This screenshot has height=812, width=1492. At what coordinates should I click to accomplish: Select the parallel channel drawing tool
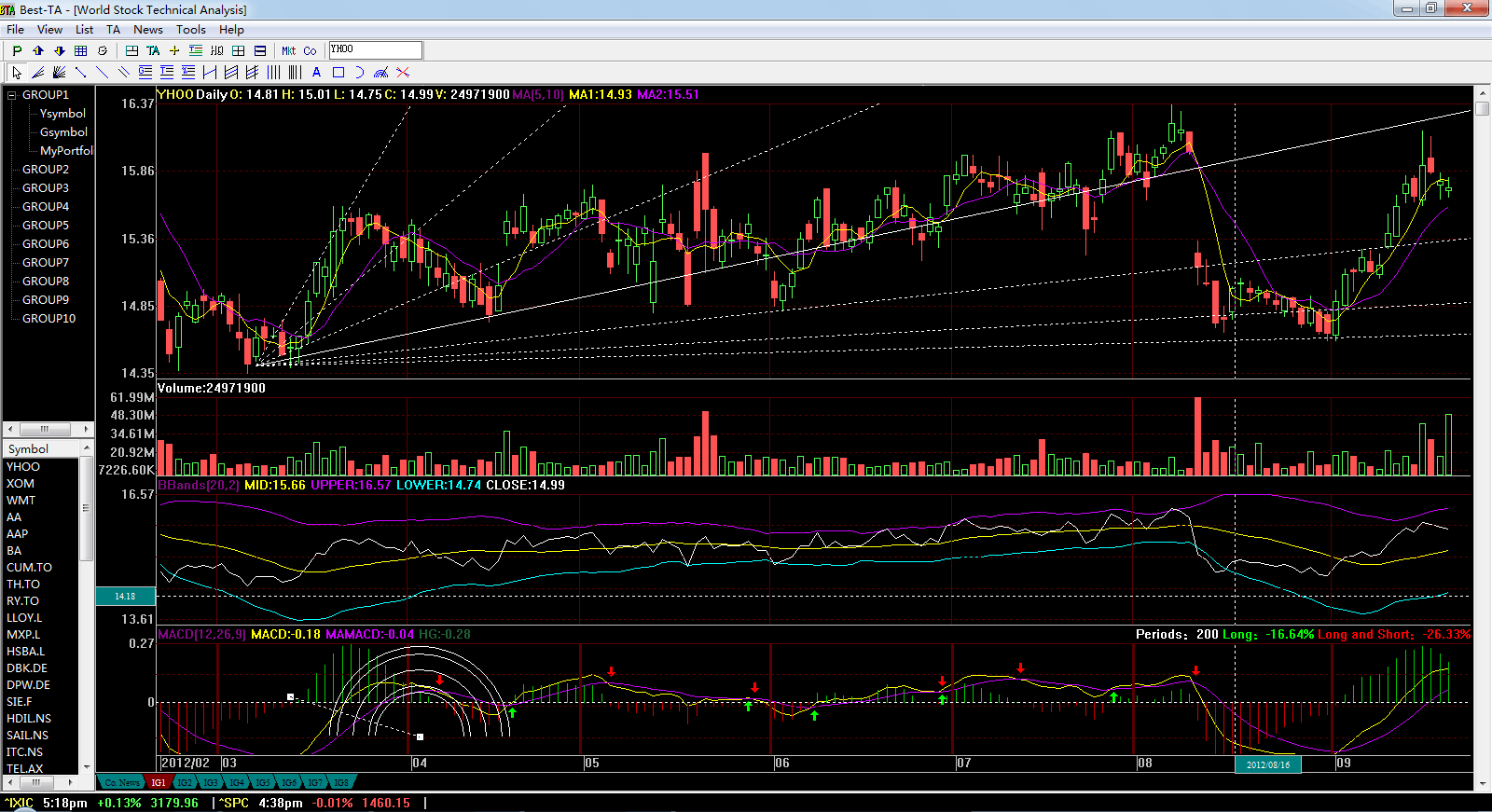(x=230, y=72)
